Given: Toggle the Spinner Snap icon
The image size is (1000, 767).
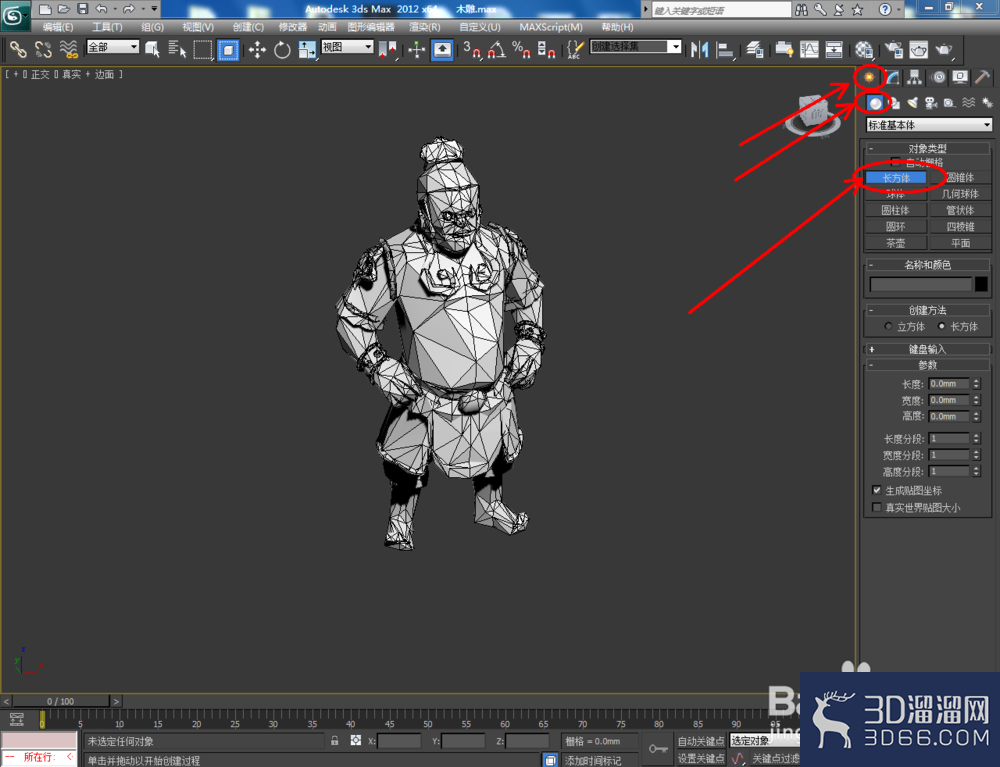Looking at the screenshot, I should pyautogui.click(x=546, y=49).
